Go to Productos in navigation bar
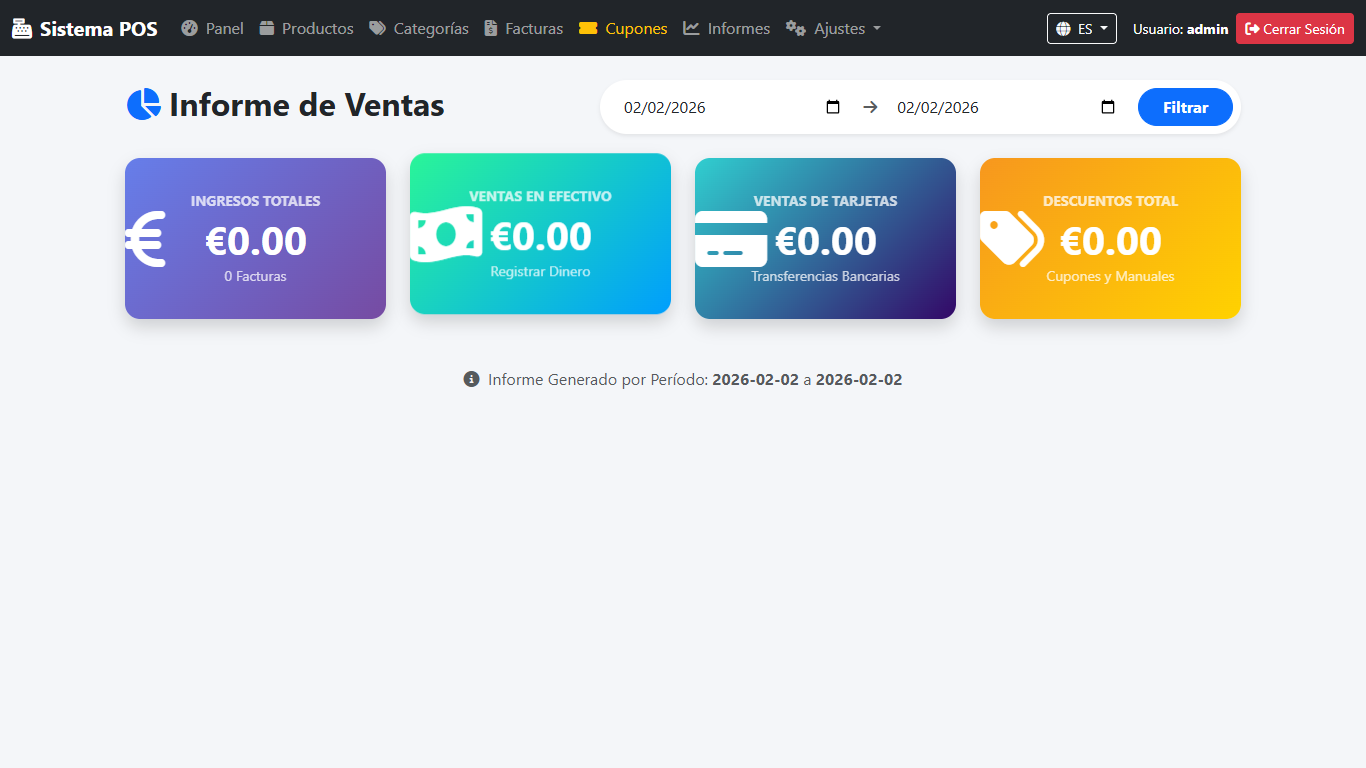The width and height of the screenshot is (1366, 768). (x=306, y=29)
